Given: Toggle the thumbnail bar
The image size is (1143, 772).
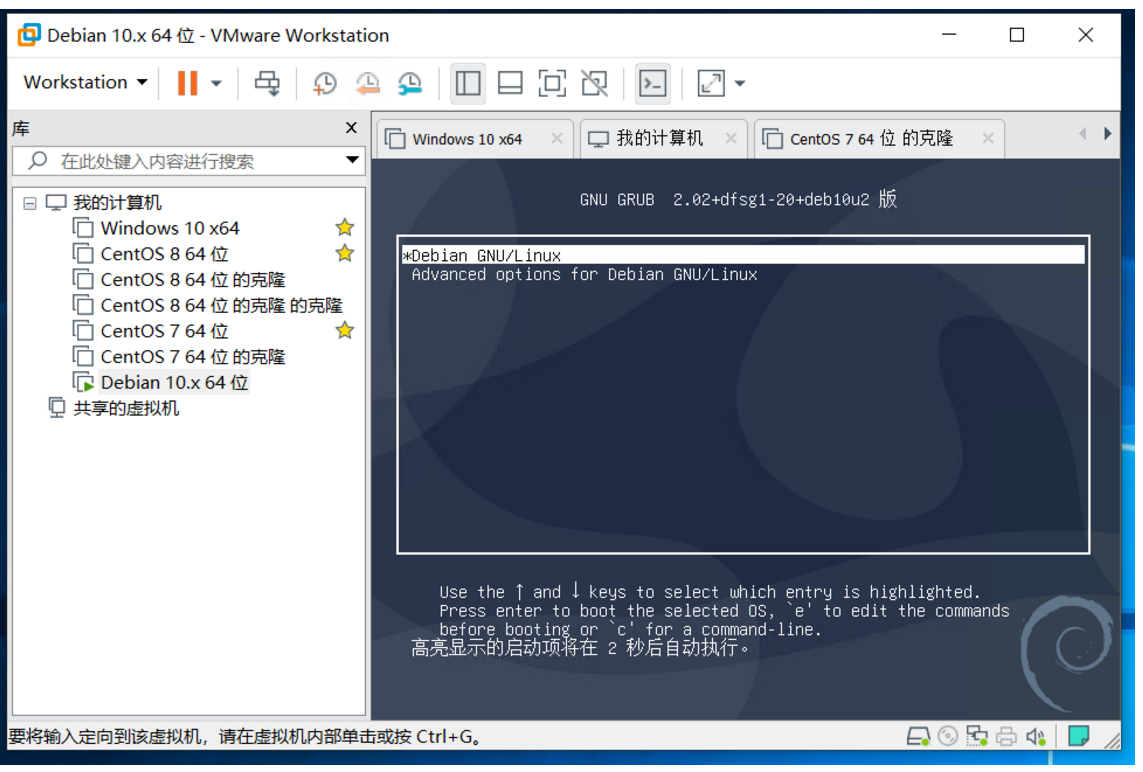Looking at the screenshot, I should click(510, 83).
